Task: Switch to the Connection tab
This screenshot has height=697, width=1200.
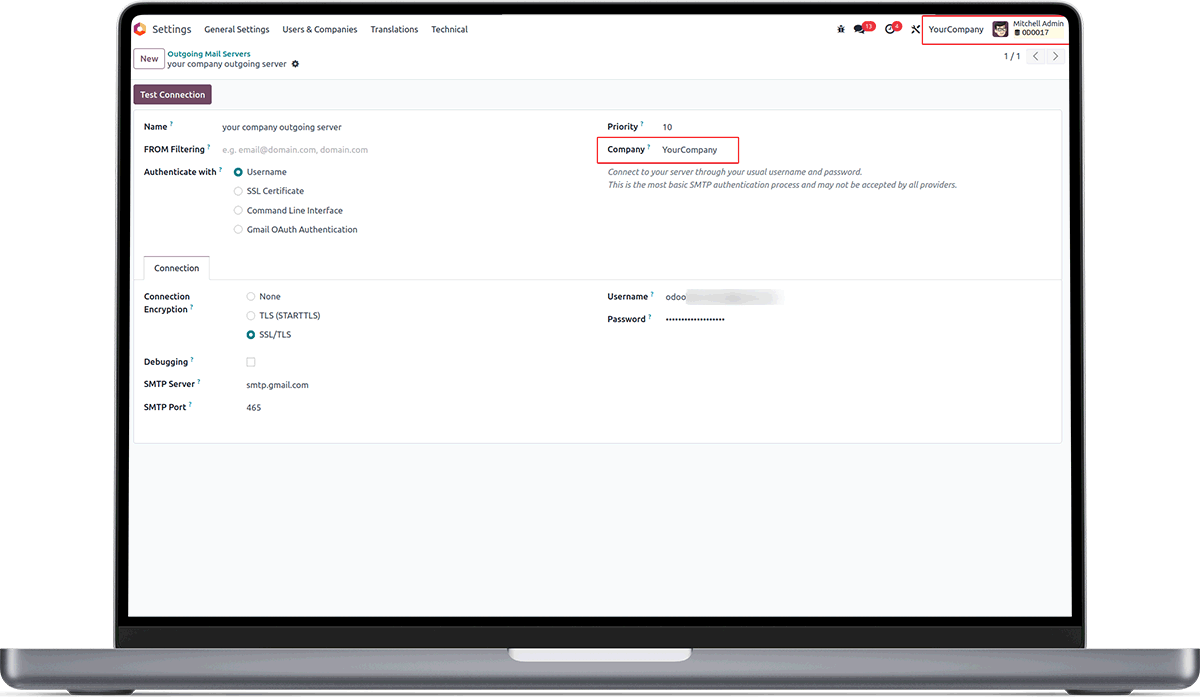Action: (177, 268)
